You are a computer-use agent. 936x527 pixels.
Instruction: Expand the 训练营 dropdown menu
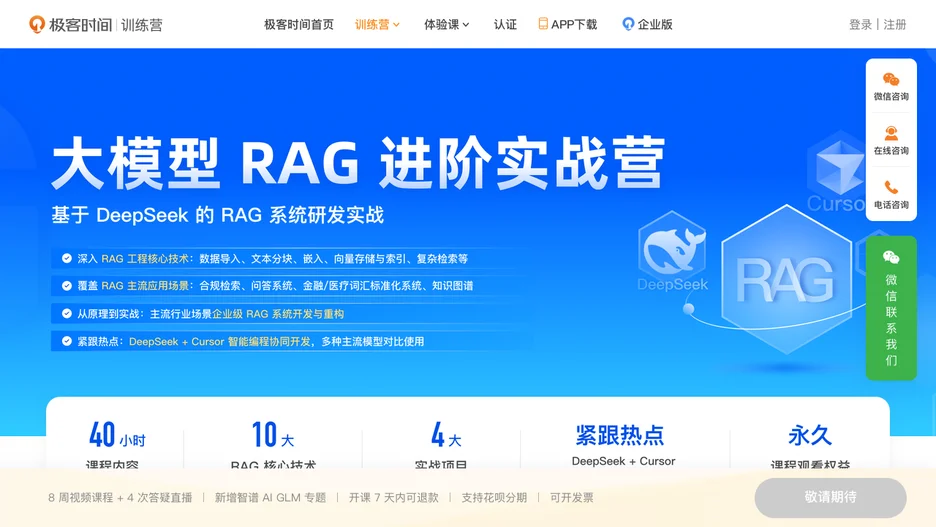tap(377, 24)
